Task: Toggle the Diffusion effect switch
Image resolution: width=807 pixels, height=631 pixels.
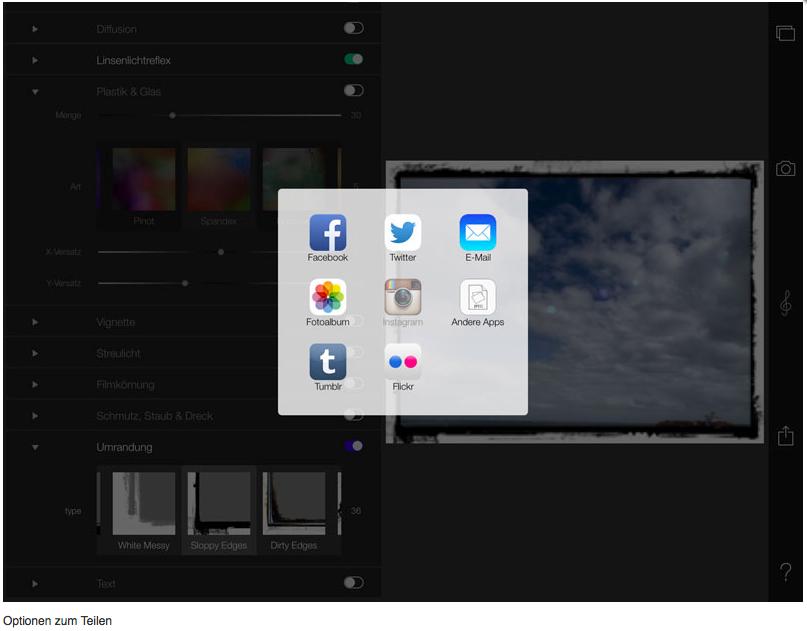Action: coord(353,28)
